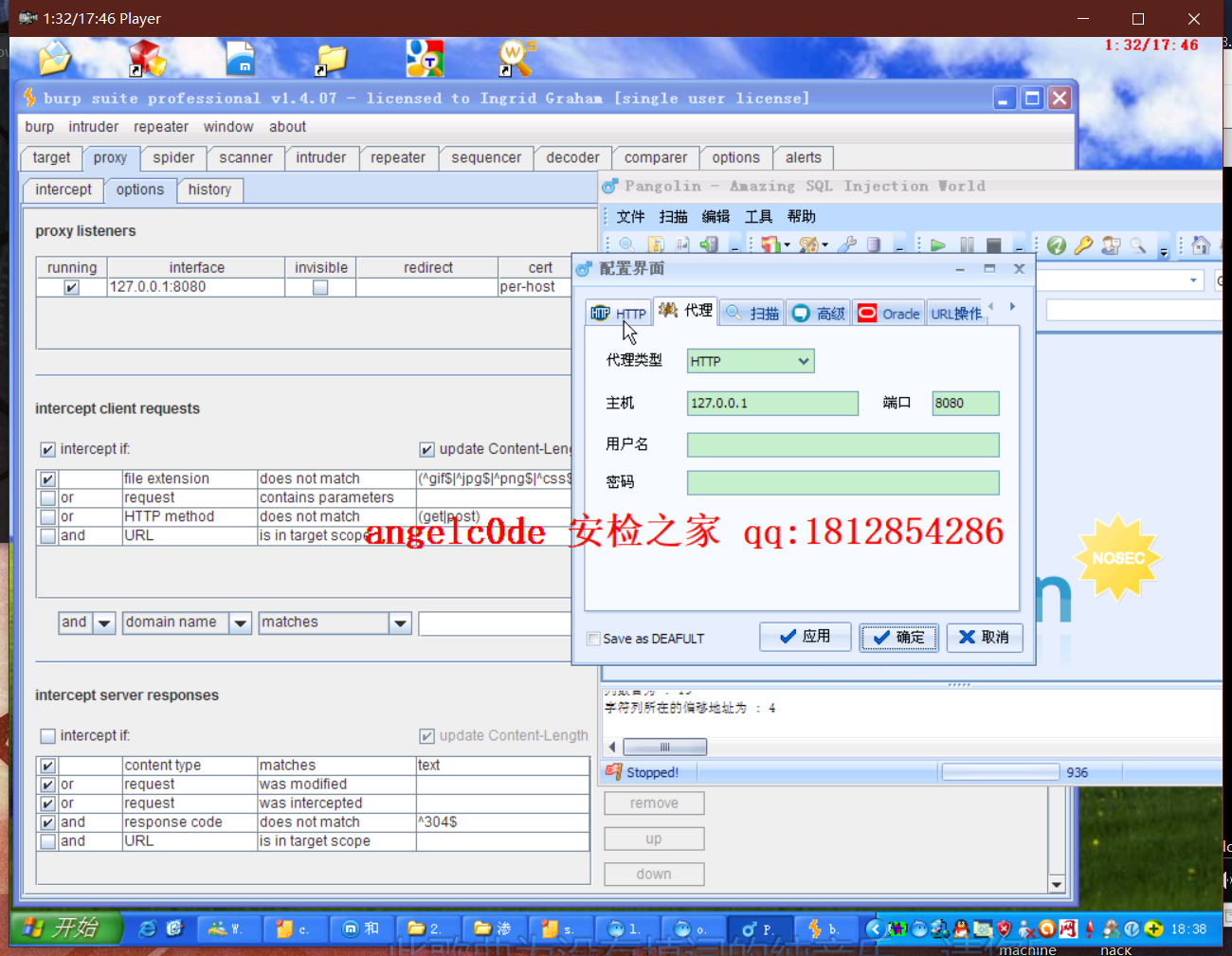Click the 应用 apply button
The height and width of the screenshot is (956, 1232).
[805, 637]
